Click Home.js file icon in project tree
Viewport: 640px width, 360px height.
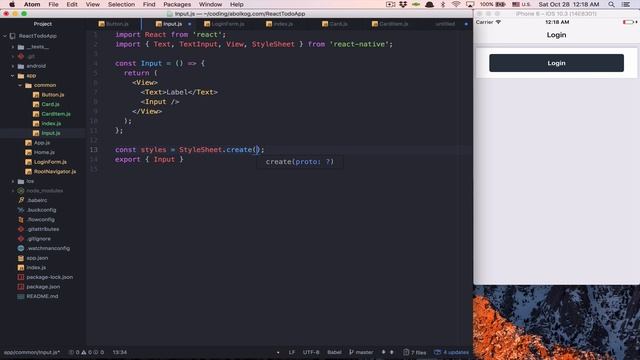[28, 152]
